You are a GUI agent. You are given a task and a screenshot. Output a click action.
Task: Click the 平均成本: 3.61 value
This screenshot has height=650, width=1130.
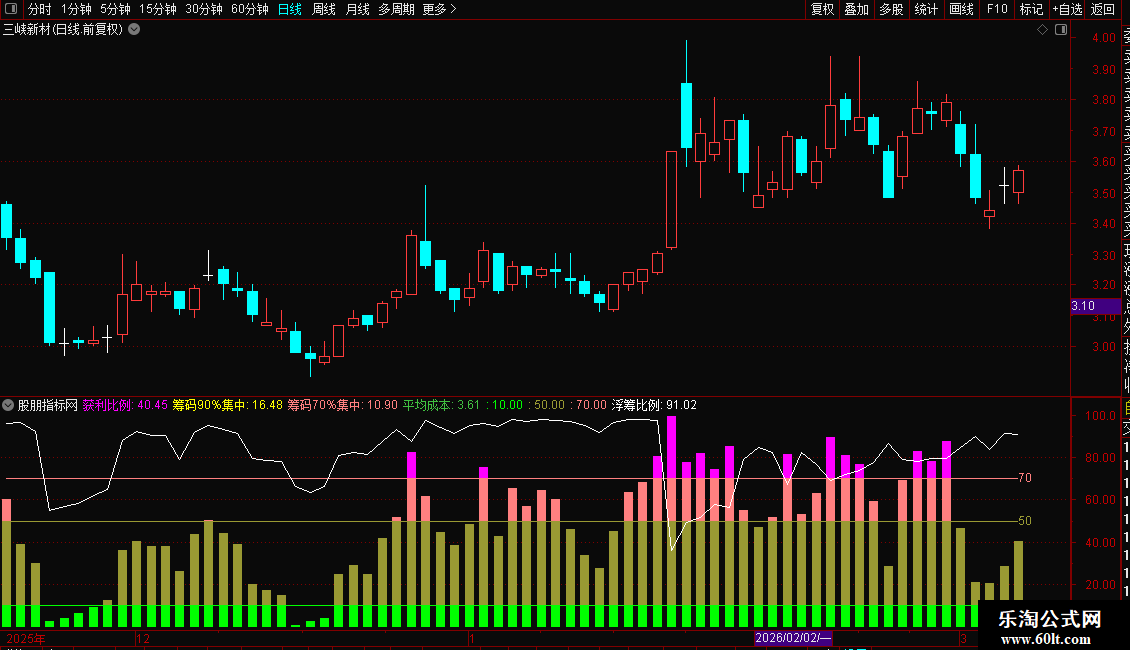pyautogui.click(x=441, y=405)
